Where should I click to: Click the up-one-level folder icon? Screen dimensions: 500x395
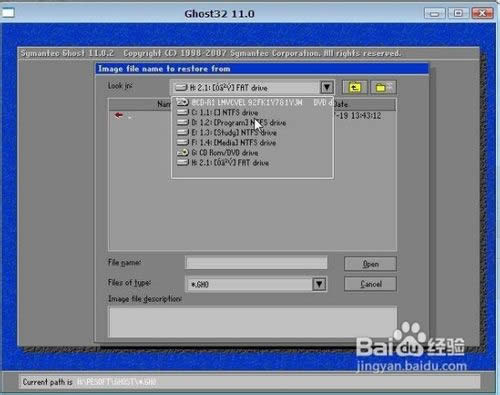coord(355,87)
